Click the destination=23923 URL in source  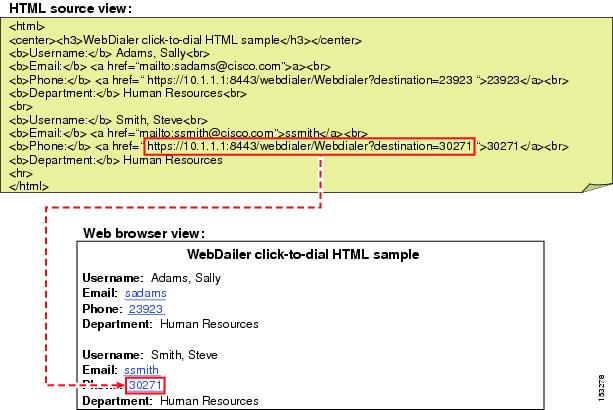click(310, 80)
